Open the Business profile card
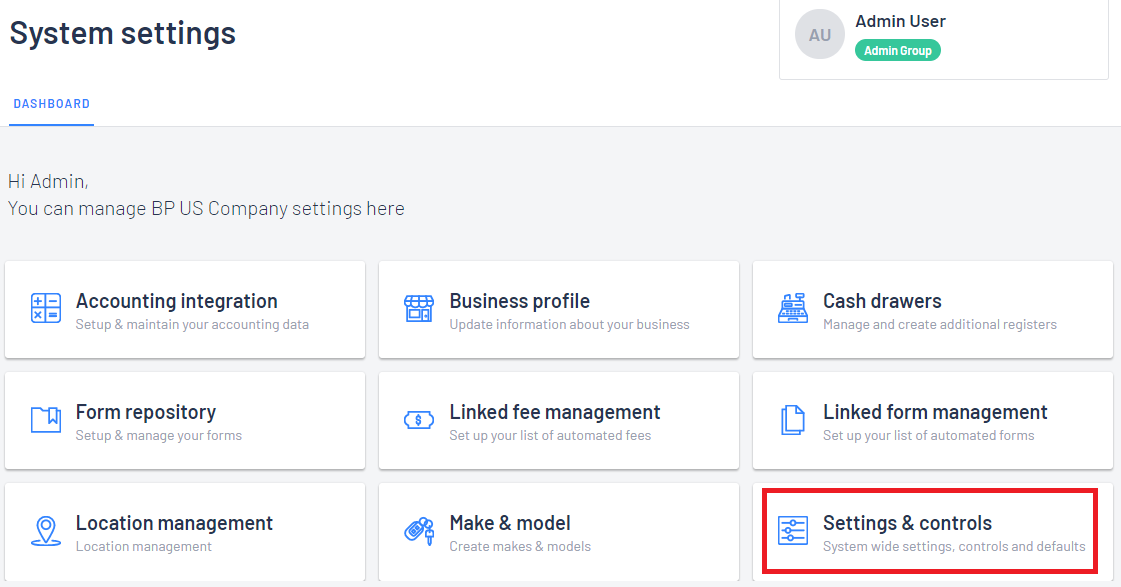Viewport: 1121px width, 587px height. 559,310
